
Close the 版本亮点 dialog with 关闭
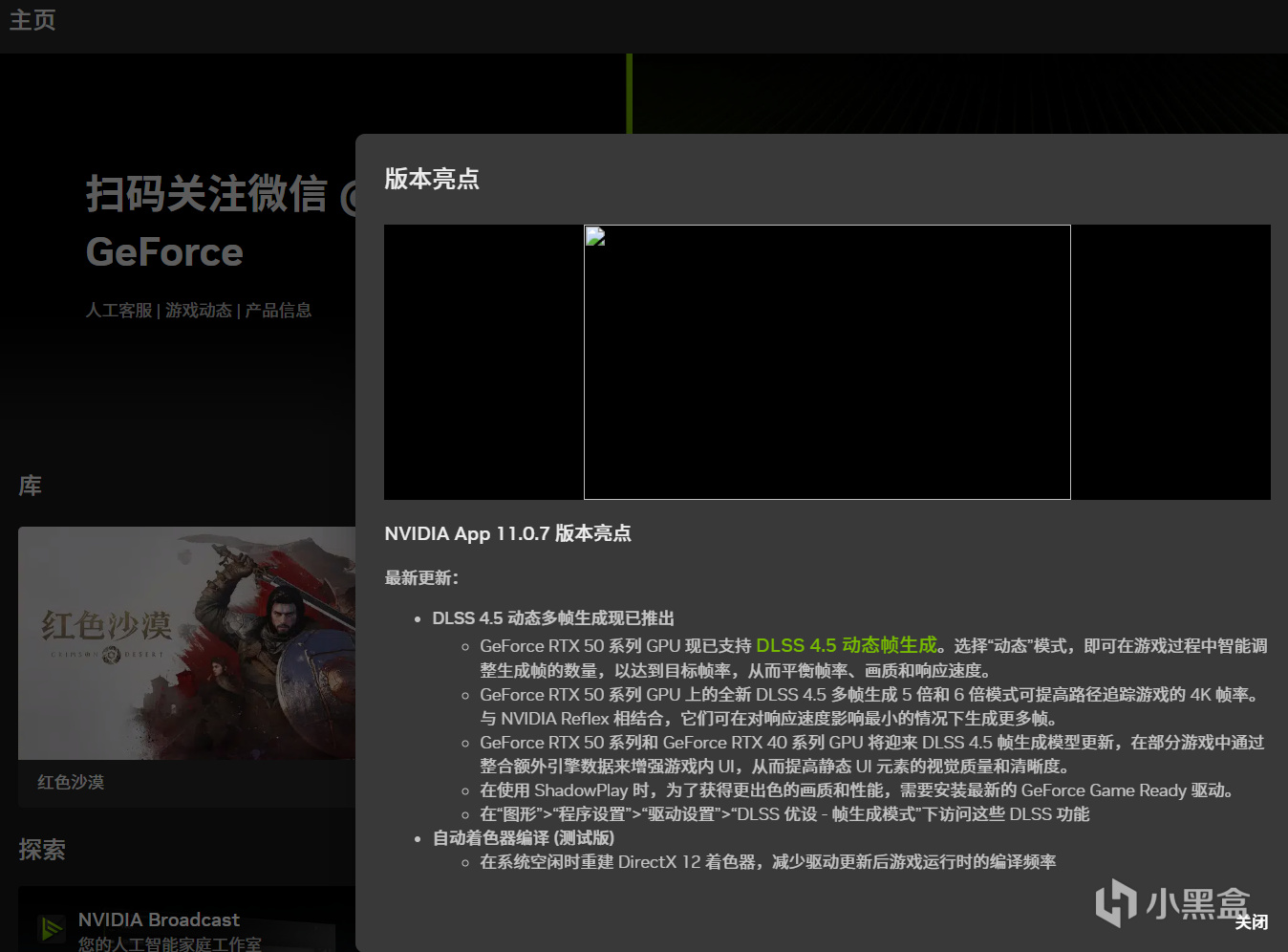coord(1251,921)
